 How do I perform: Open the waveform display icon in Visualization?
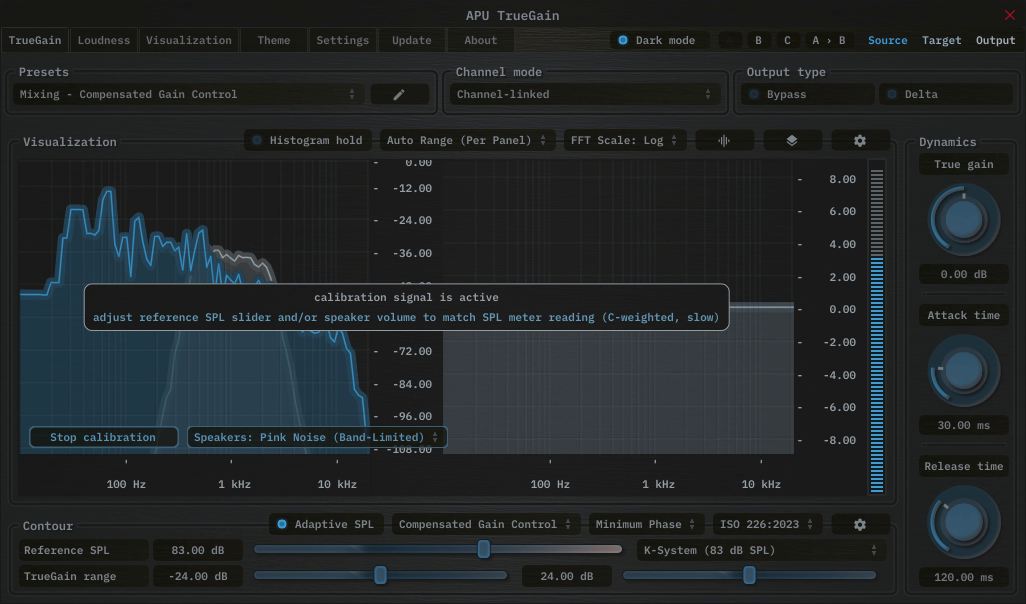[724, 141]
